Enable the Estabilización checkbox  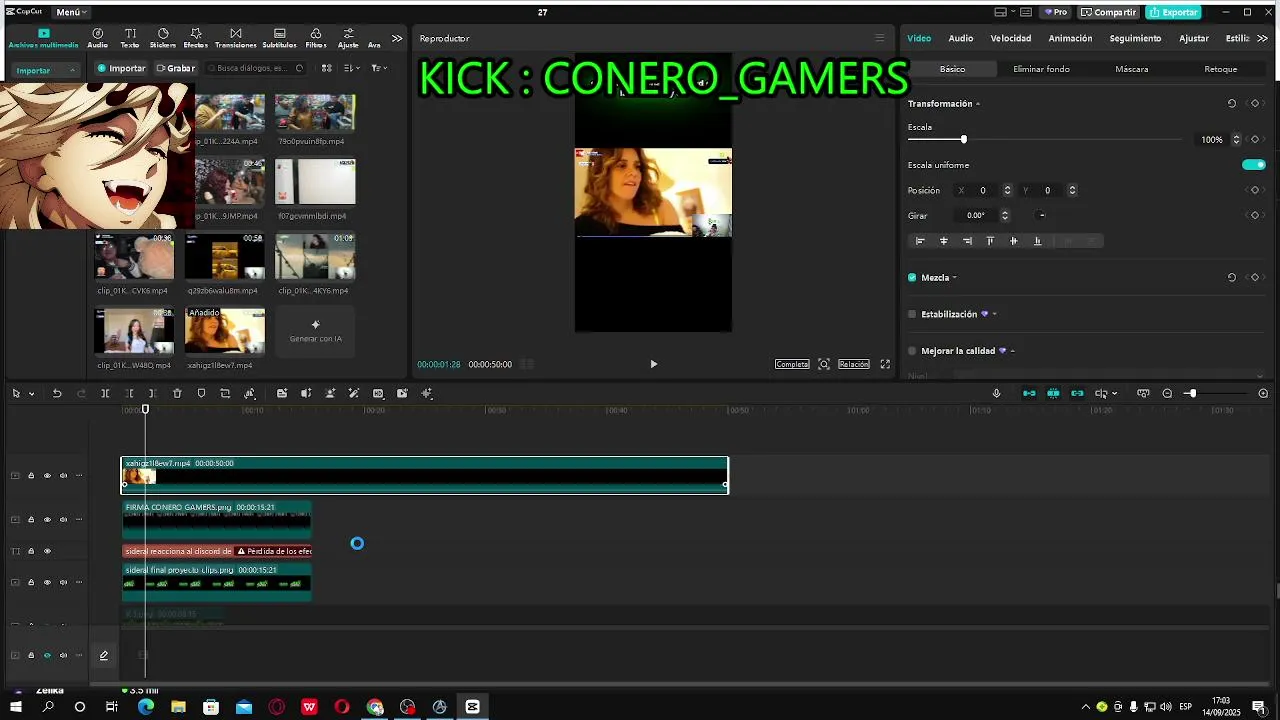912,314
